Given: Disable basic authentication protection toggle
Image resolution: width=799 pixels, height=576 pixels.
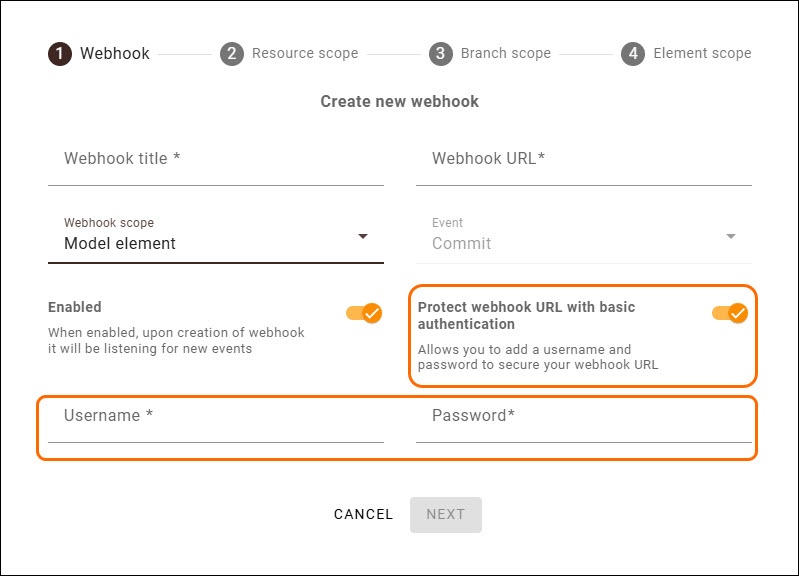Looking at the screenshot, I should tap(730, 313).
